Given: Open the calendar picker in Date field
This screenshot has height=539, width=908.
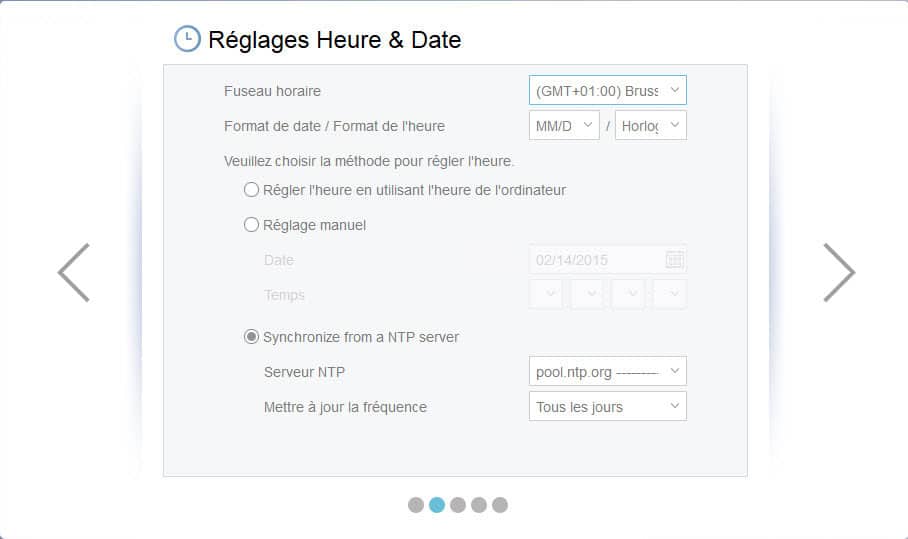Looking at the screenshot, I should point(675,260).
